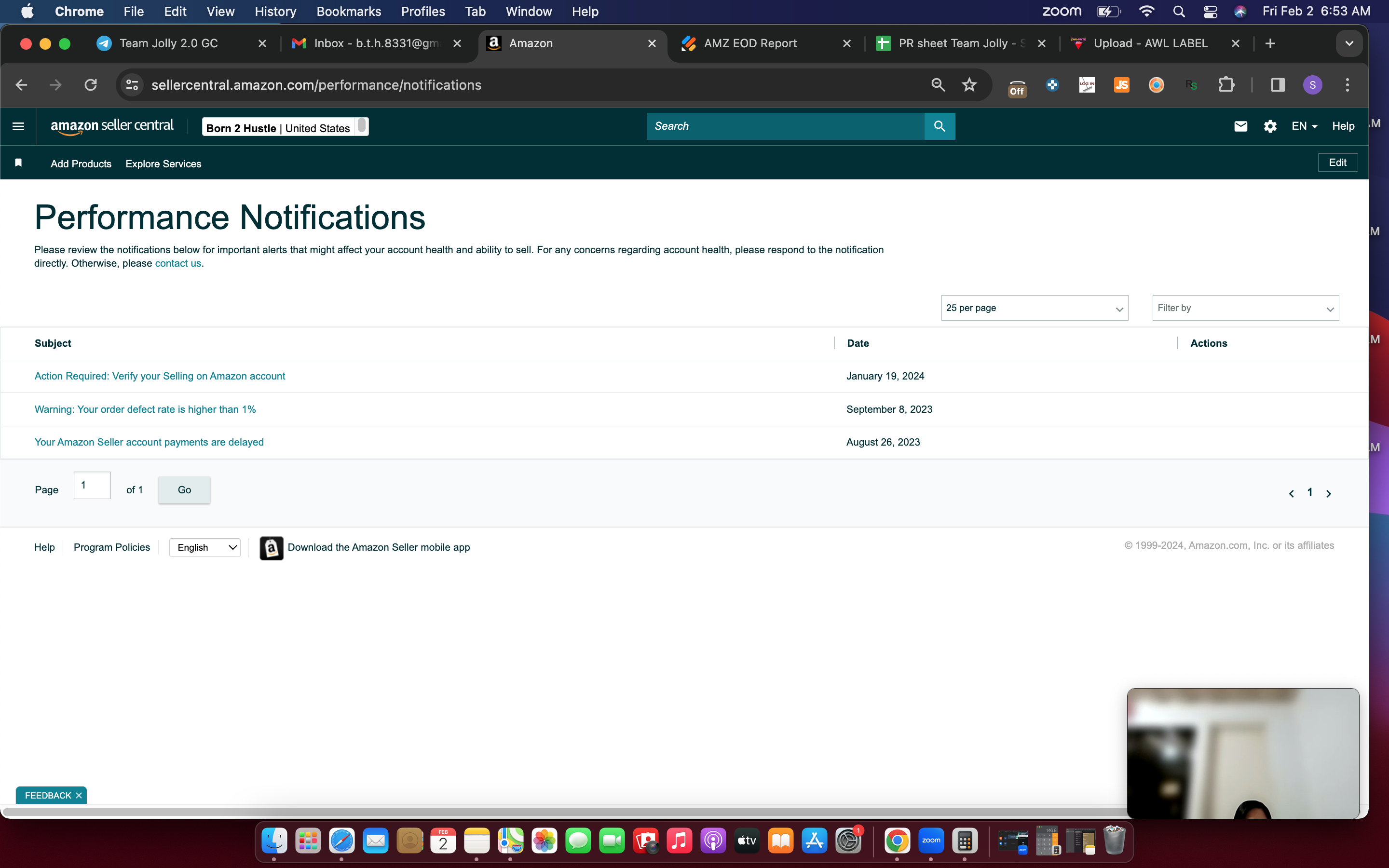
Task: Open the payments are delayed notification
Action: click(x=149, y=442)
